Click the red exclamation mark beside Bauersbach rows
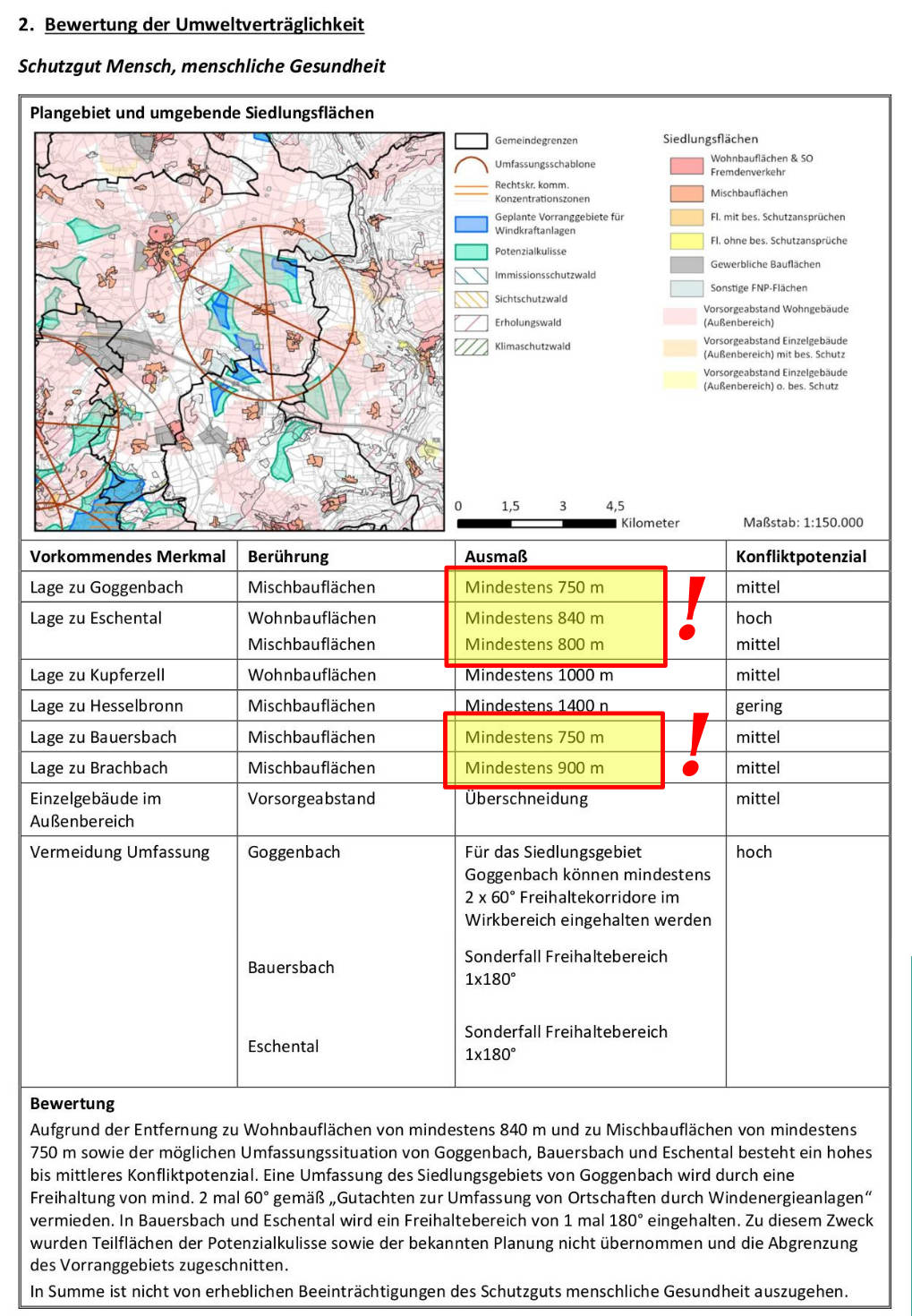Image resolution: width=912 pixels, height=1316 pixels. pos(695,744)
